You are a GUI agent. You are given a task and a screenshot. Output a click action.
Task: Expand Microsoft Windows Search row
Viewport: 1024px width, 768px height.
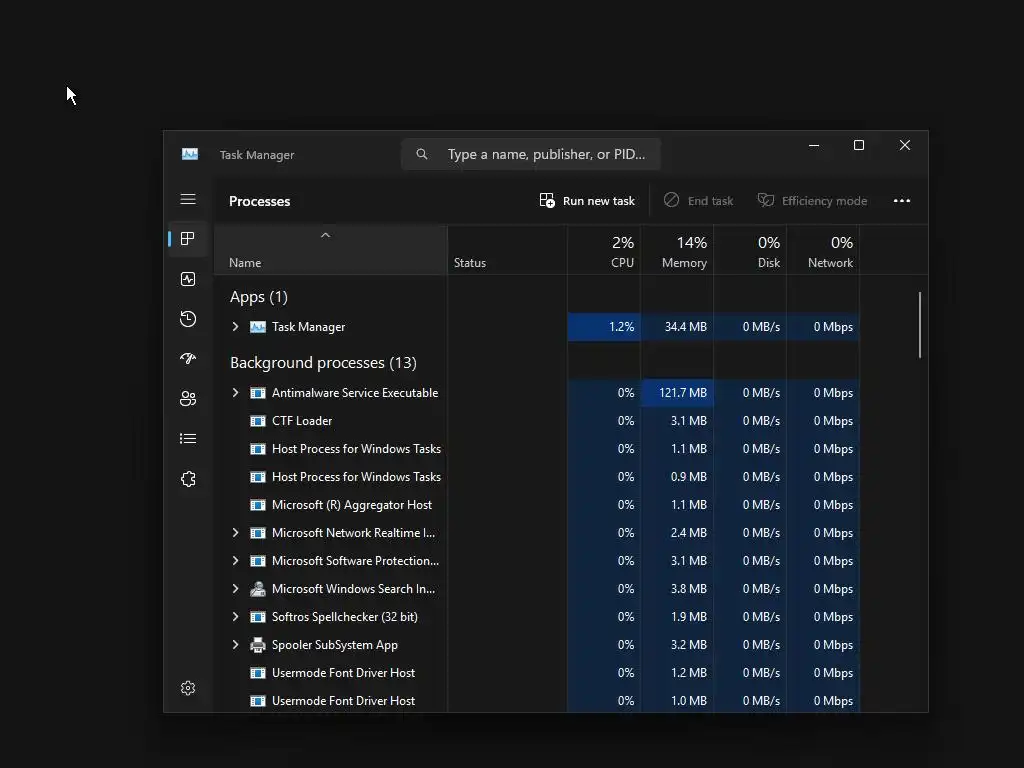[x=236, y=589]
